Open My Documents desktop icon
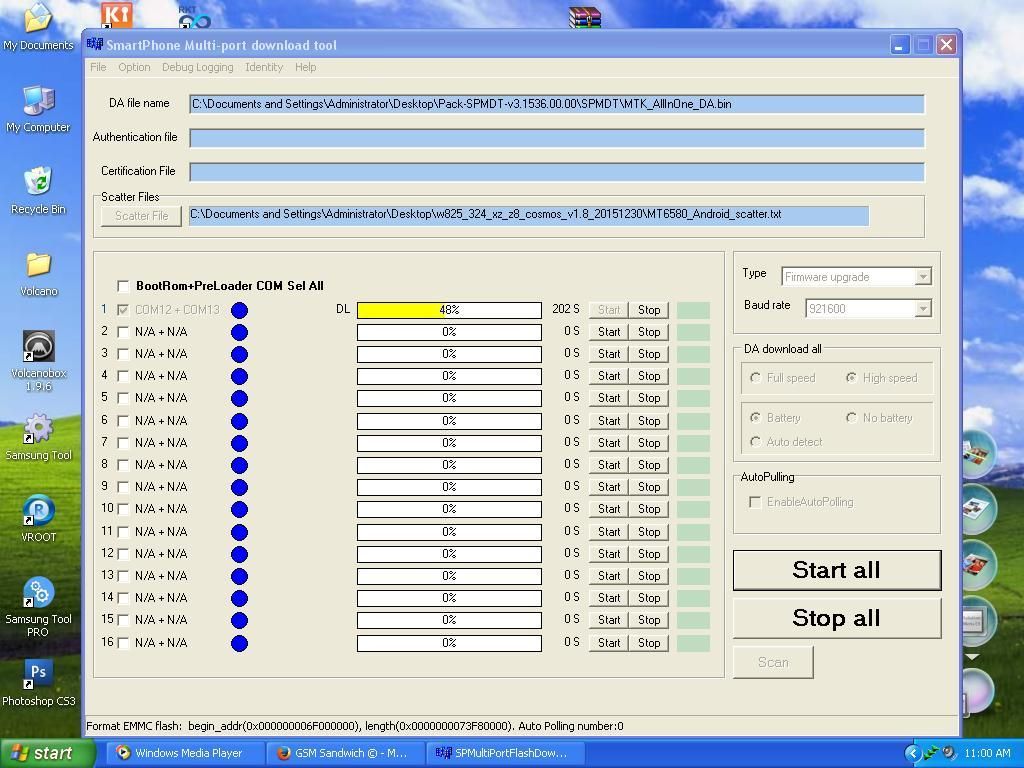Screen dimensions: 1024x768 [x=38, y=26]
